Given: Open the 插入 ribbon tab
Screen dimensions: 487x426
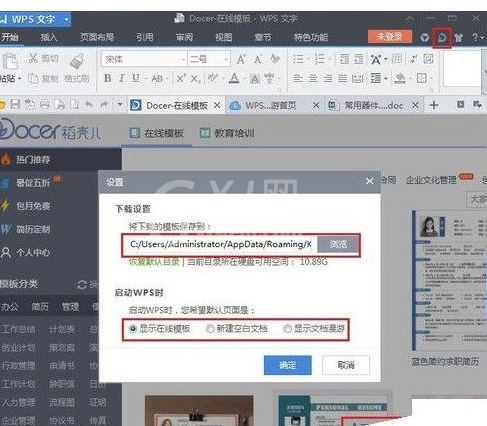Looking at the screenshot, I should (x=49, y=37).
